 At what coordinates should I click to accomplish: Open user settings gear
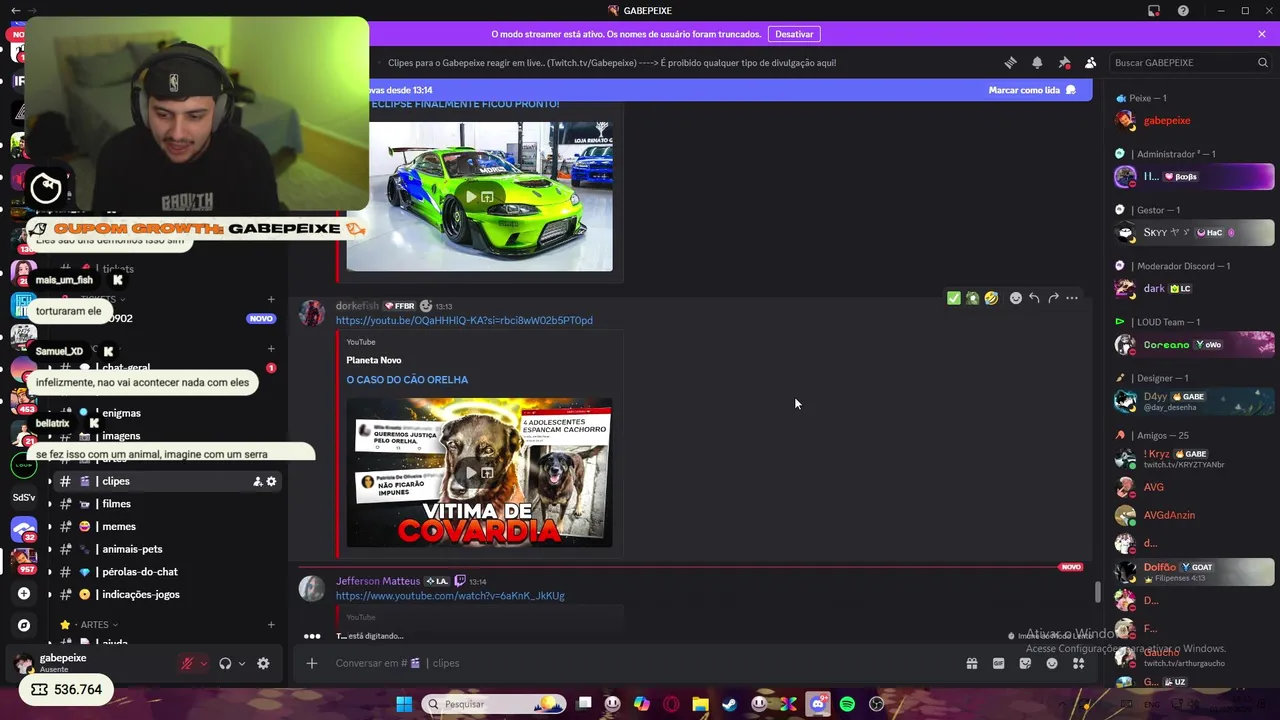[x=263, y=663]
